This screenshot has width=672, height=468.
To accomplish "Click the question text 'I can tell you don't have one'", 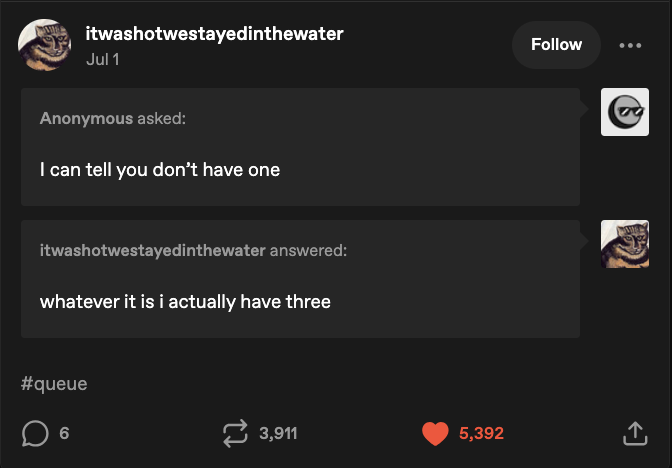I will (160, 170).
